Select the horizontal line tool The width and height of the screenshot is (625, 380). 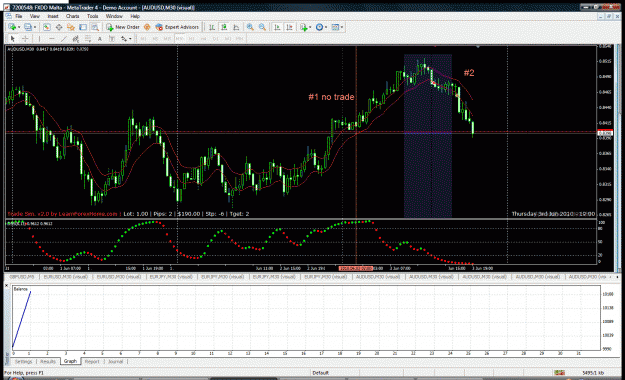pyautogui.click(x=51, y=39)
